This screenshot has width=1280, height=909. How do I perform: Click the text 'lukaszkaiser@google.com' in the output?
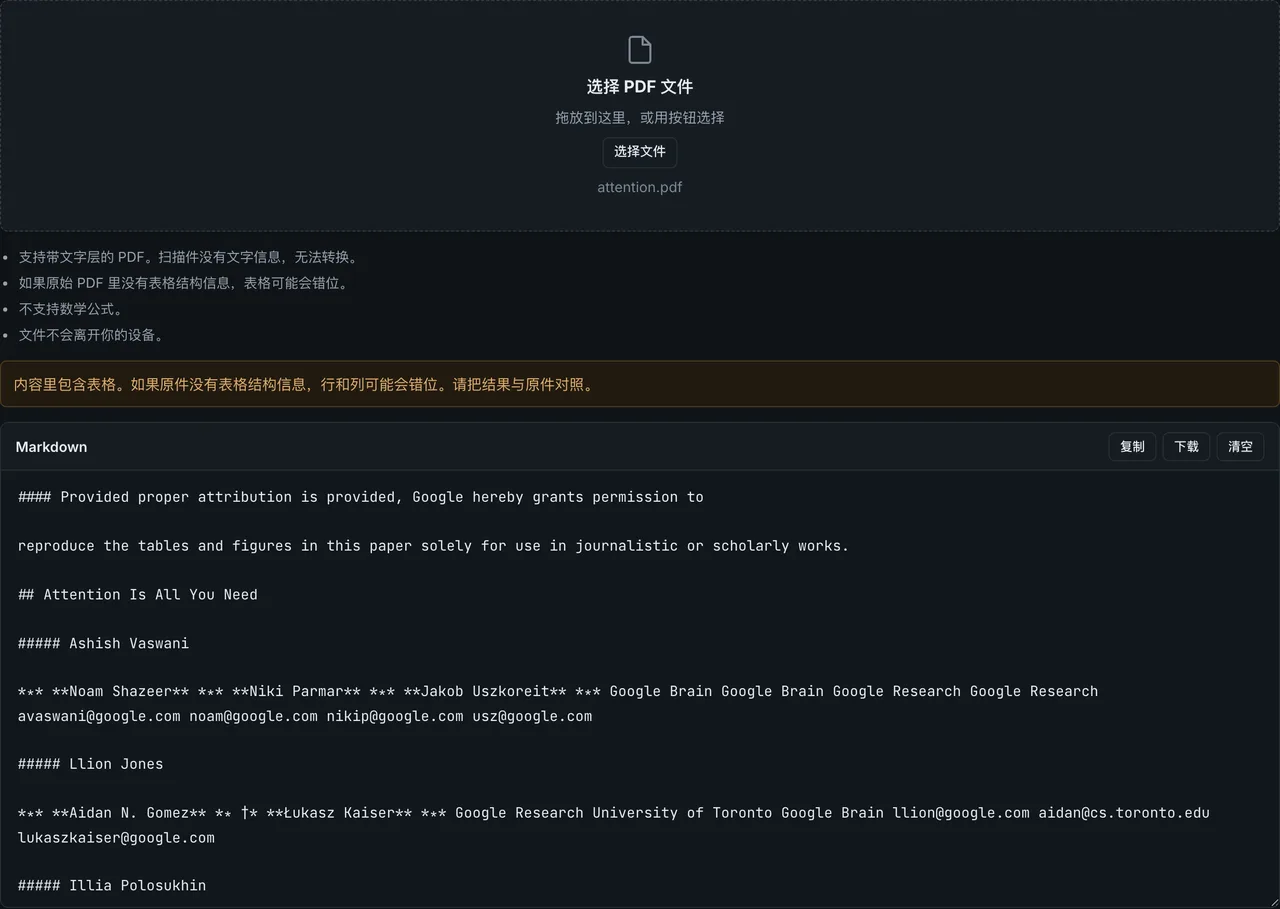pyautogui.click(x=116, y=837)
